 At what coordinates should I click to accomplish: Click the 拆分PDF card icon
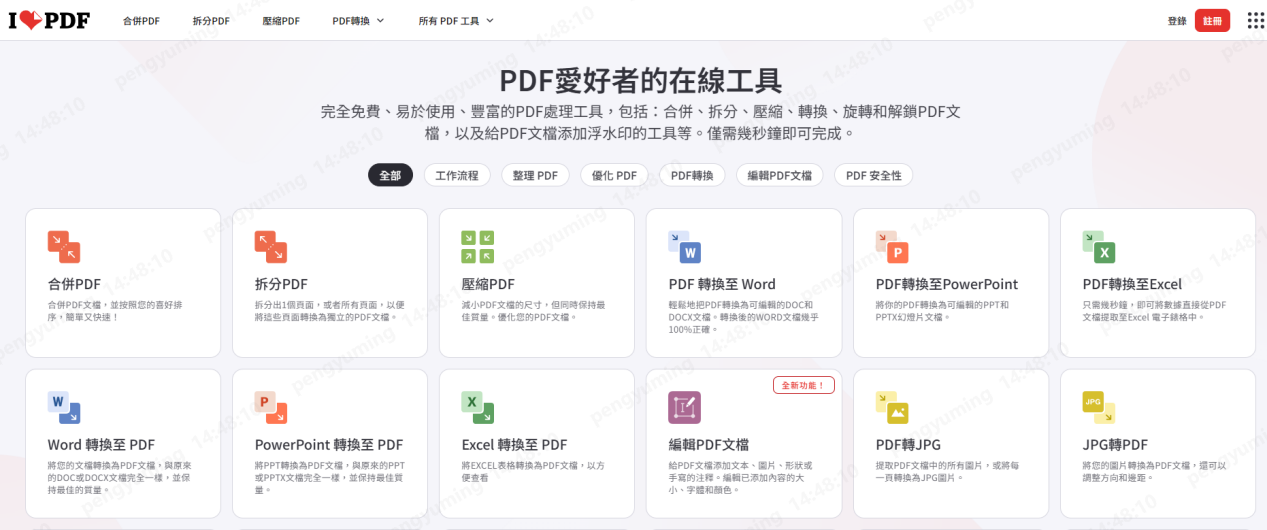(270, 247)
